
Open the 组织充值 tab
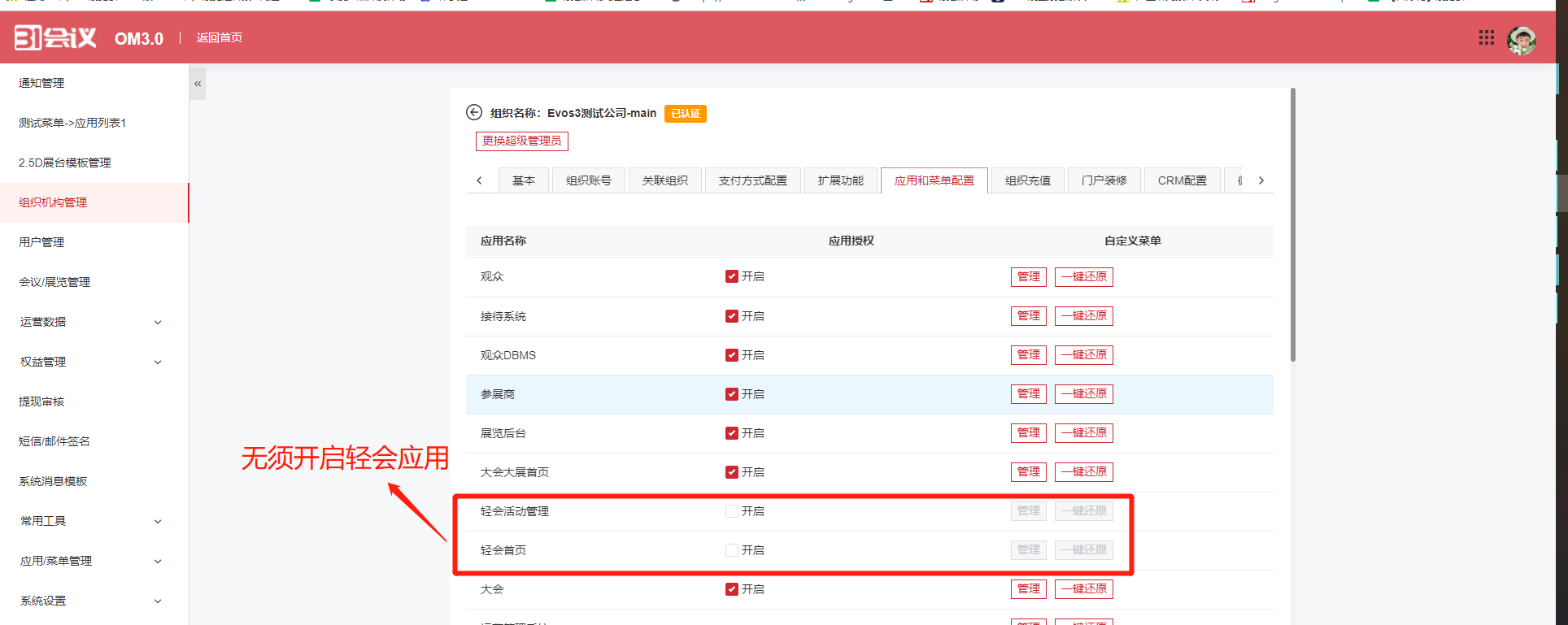pyautogui.click(x=1028, y=180)
